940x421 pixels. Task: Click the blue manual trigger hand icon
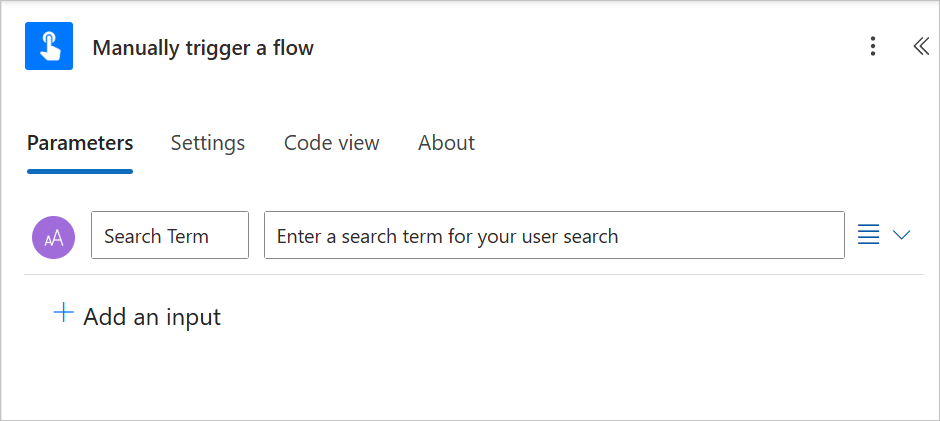point(49,46)
